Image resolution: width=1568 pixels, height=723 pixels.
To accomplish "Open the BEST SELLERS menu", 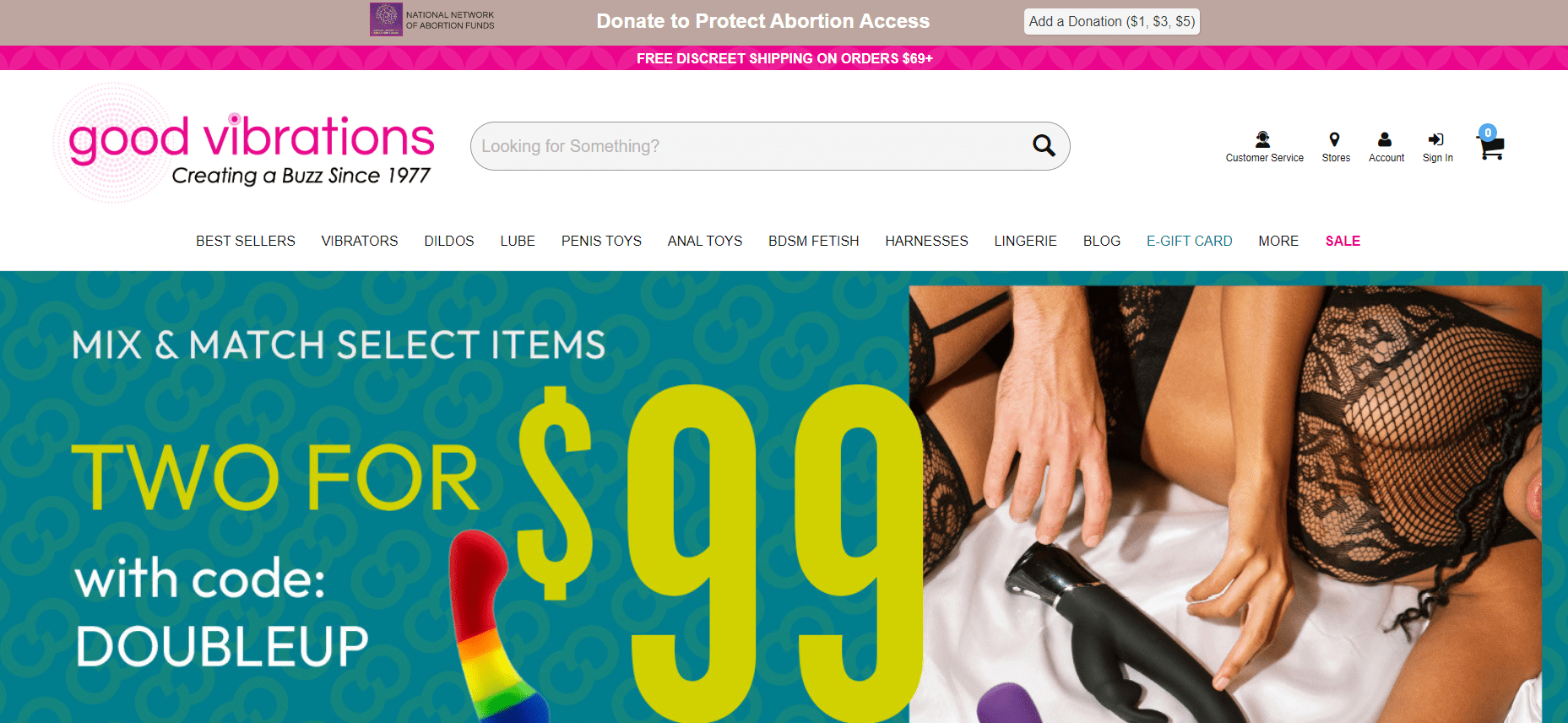I will click(246, 241).
